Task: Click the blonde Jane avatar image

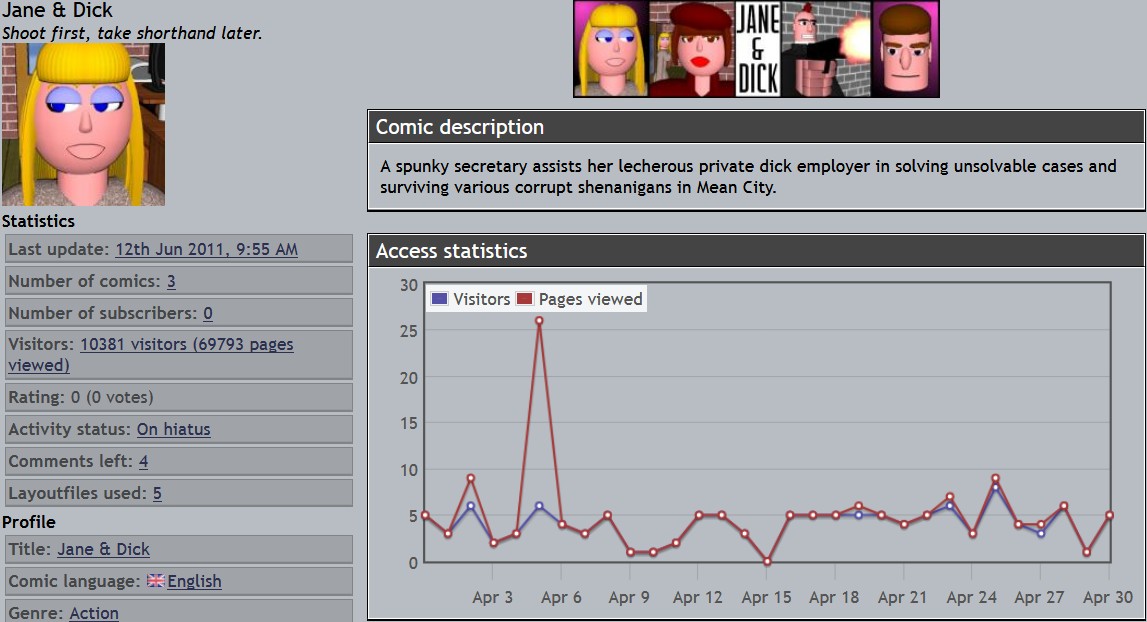Action: click(83, 124)
